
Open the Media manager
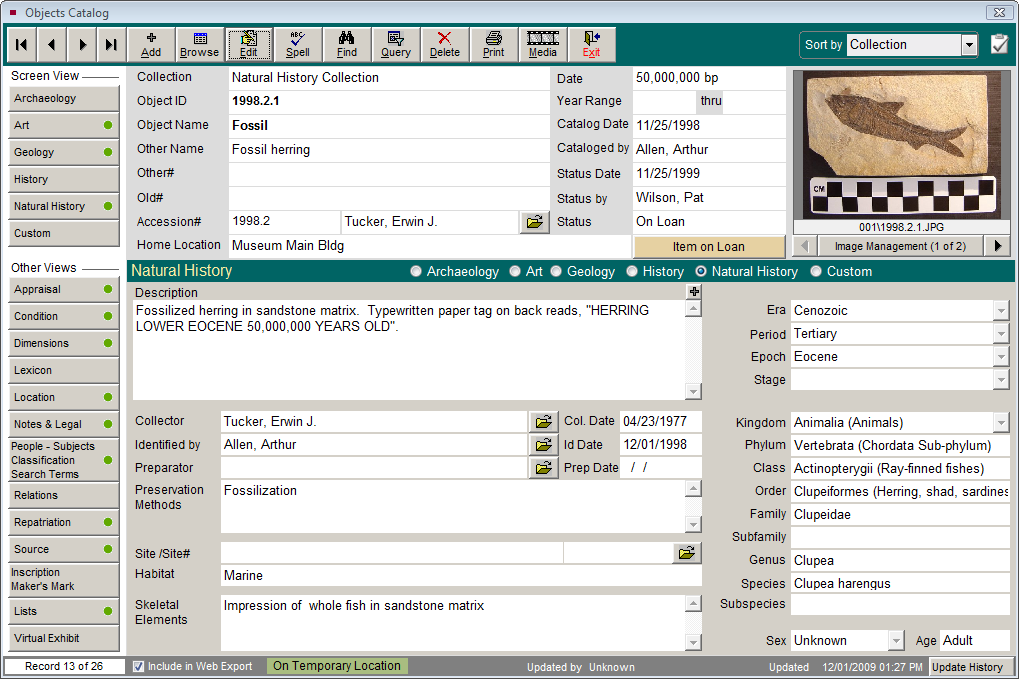[x=542, y=44]
